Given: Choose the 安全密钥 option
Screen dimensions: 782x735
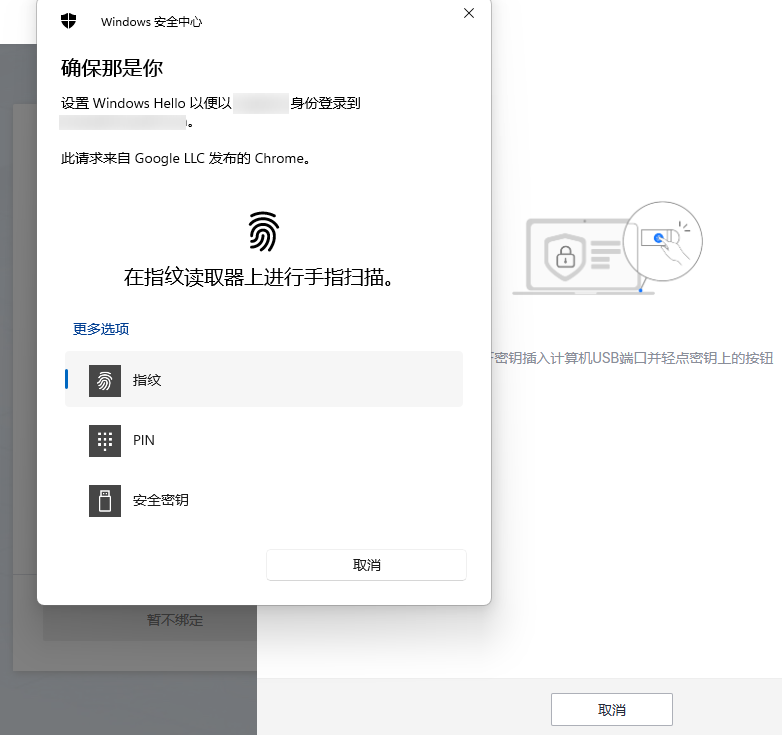Looking at the screenshot, I should tap(264, 500).
